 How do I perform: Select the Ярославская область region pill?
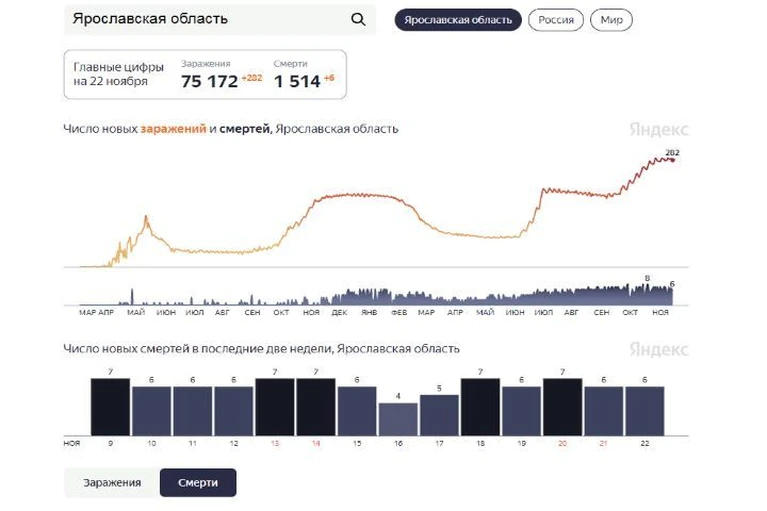(x=458, y=20)
